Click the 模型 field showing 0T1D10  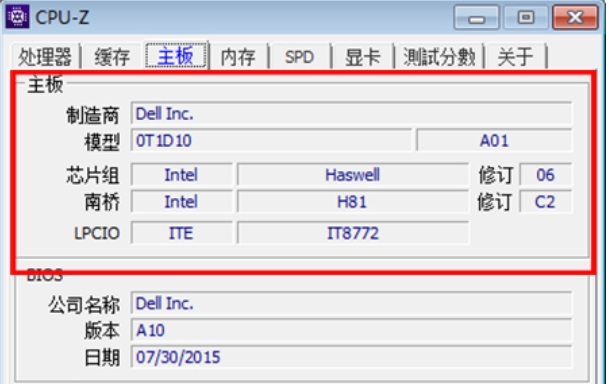pos(271,140)
